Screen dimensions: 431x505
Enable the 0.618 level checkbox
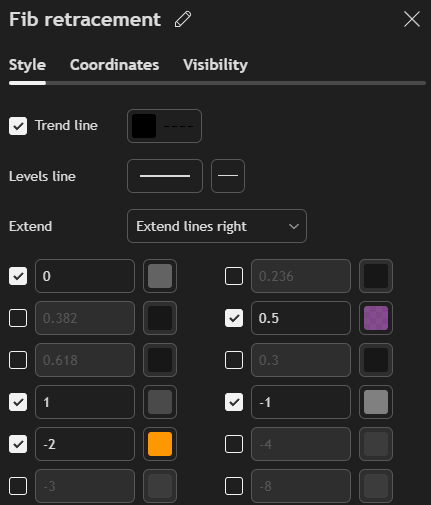[18, 360]
